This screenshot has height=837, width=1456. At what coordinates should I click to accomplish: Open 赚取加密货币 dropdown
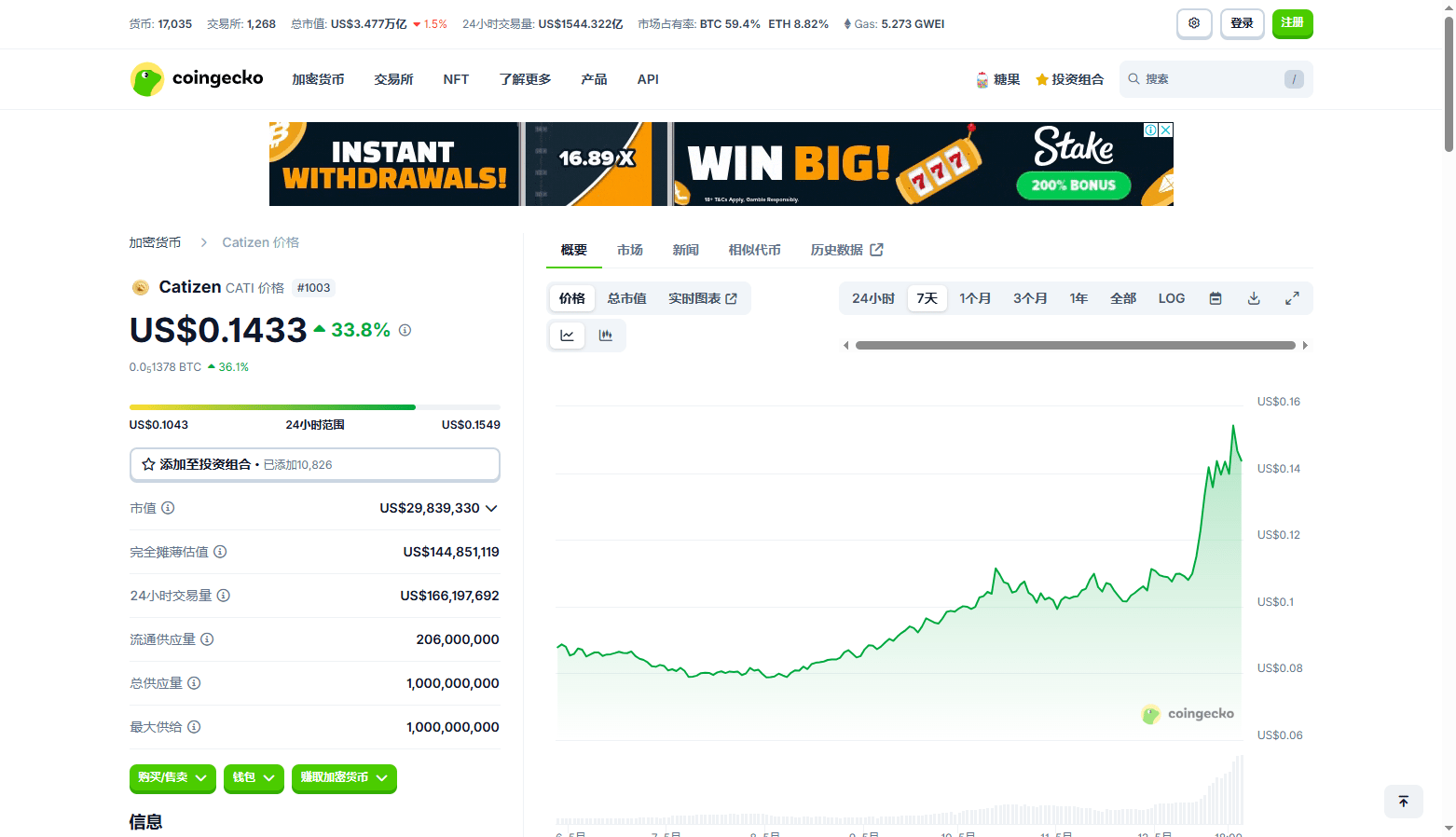344,777
